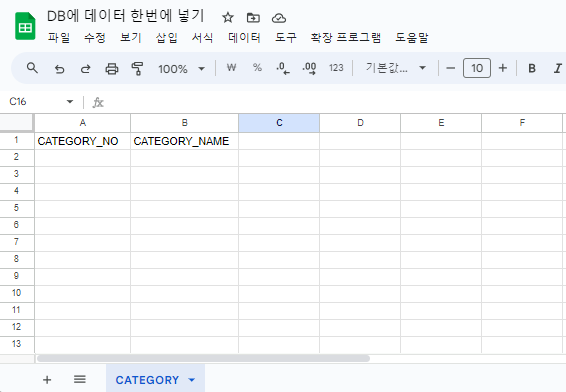Apply currency format with the won icon
566x392 pixels.
231,67
